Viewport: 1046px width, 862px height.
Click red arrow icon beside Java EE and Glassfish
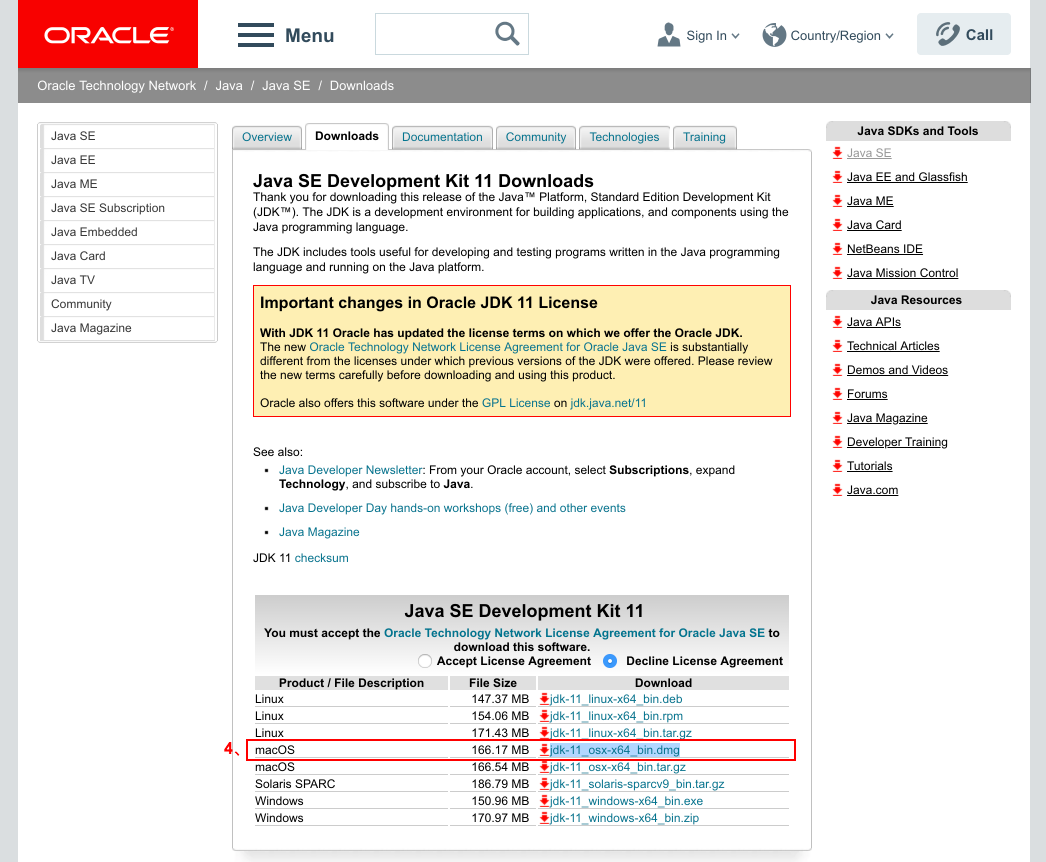(x=837, y=177)
